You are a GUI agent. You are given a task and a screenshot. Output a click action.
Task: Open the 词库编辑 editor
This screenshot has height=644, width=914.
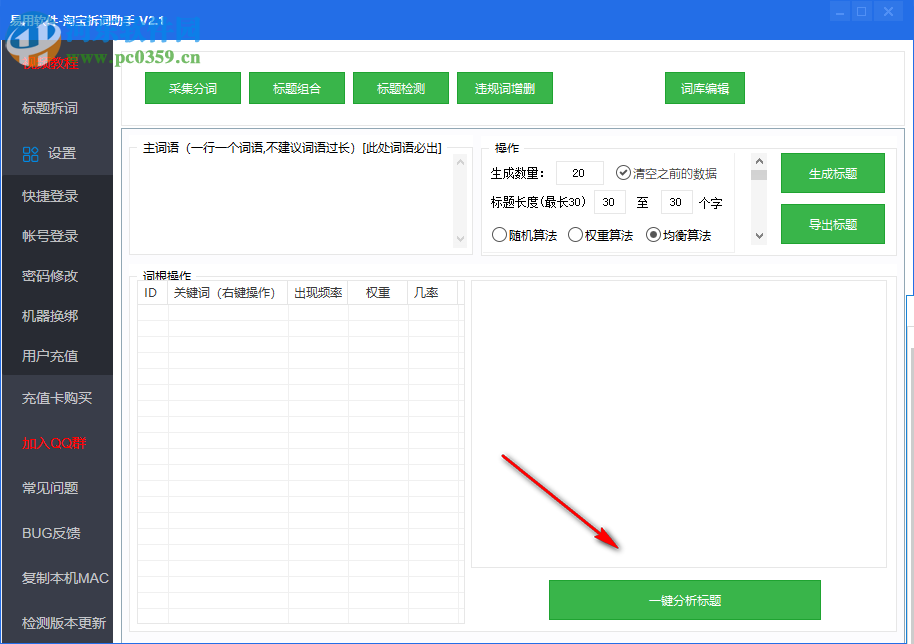[x=704, y=87]
